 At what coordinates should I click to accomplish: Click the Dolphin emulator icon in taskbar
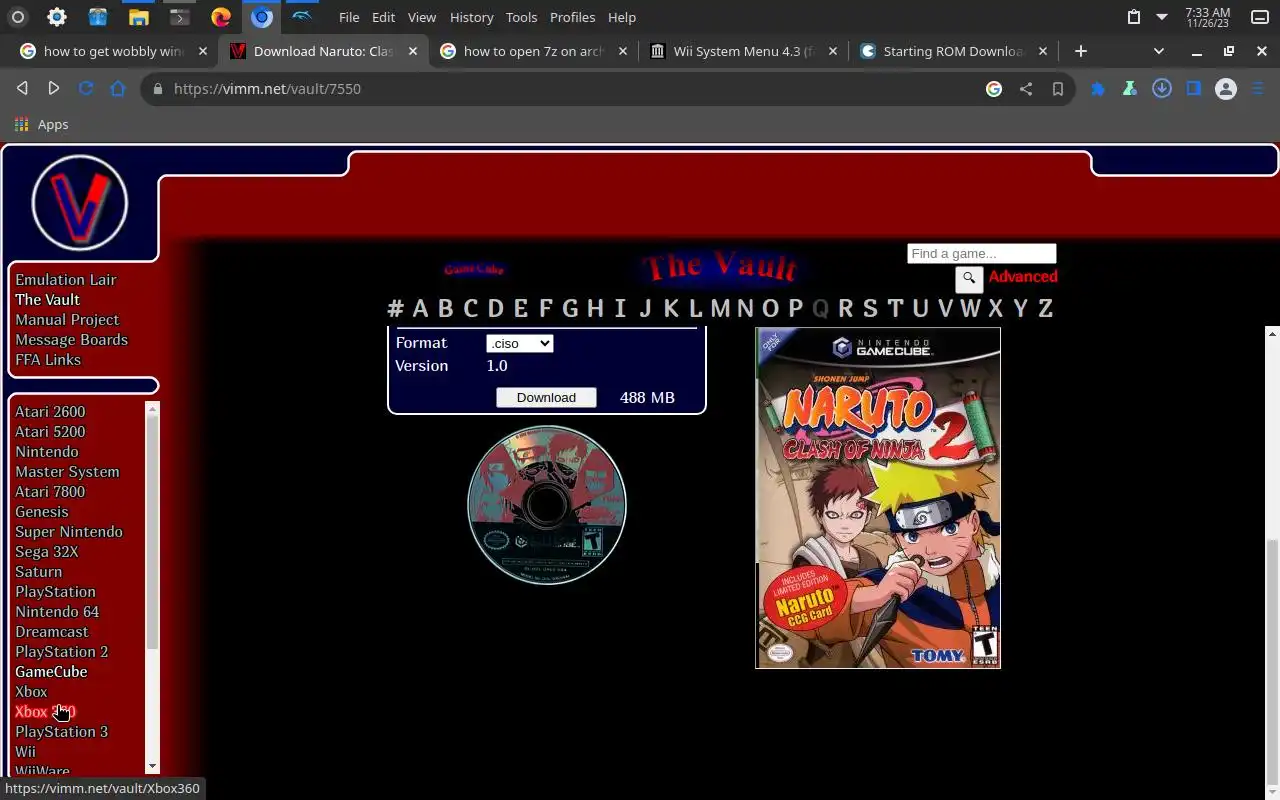tap(302, 17)
